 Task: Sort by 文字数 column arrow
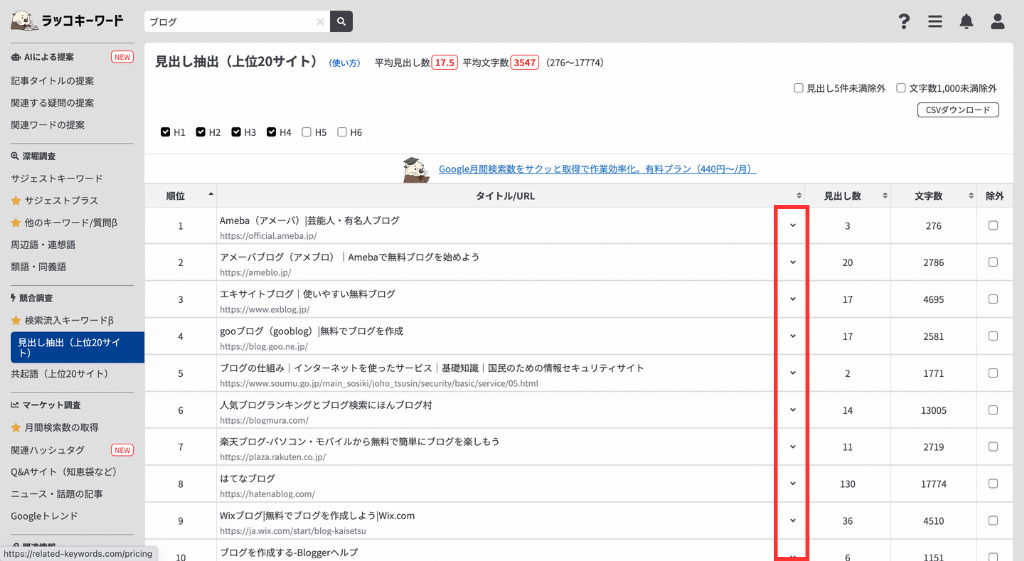tap(970, 196)
